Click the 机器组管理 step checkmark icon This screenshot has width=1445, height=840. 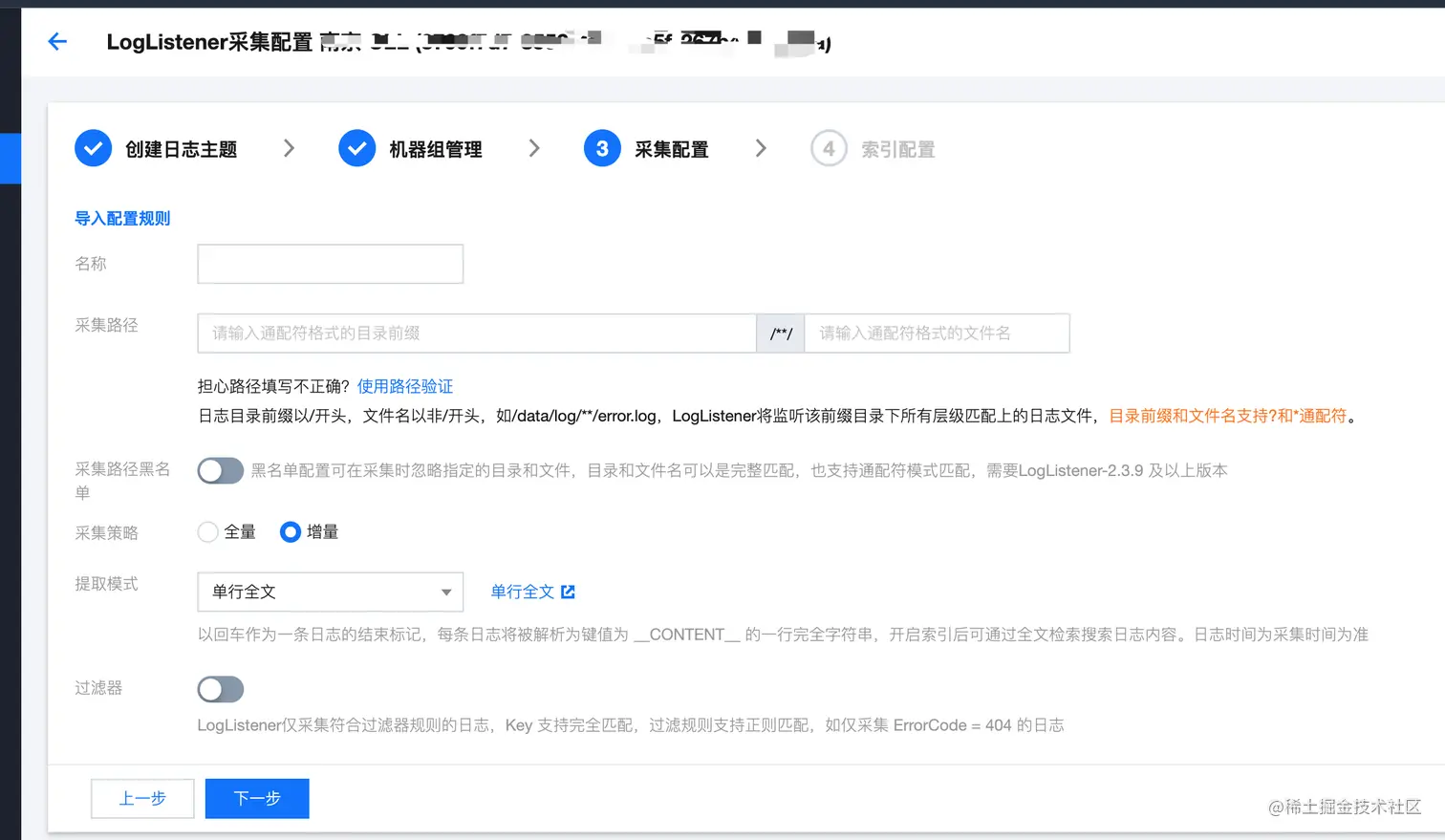pos(356,148)
